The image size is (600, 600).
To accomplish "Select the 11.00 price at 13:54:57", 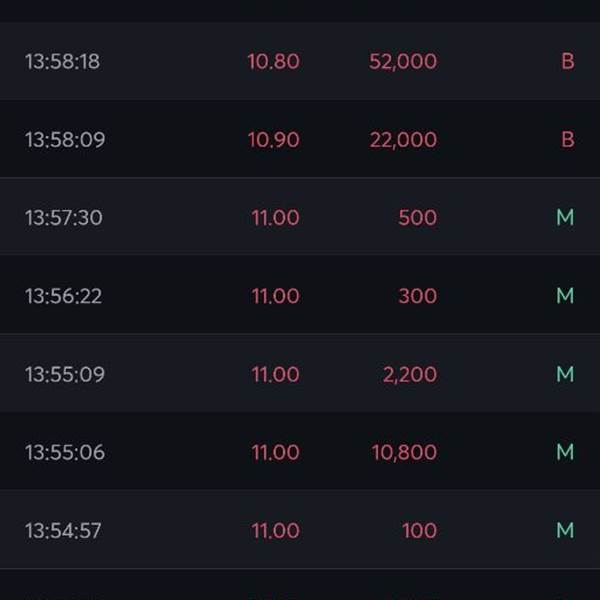I will [275, 530].
